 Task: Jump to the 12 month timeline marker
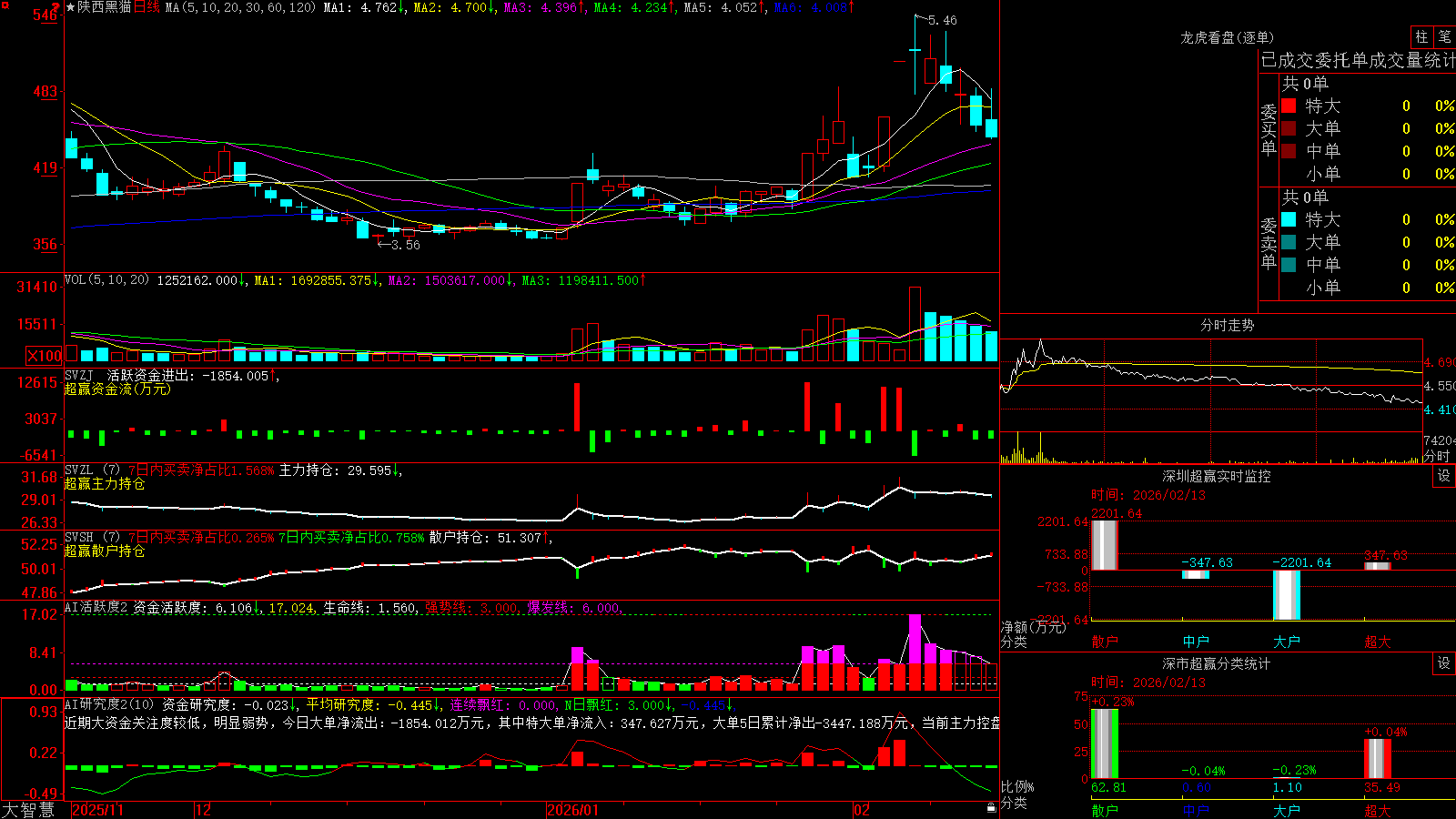[204, 810]
